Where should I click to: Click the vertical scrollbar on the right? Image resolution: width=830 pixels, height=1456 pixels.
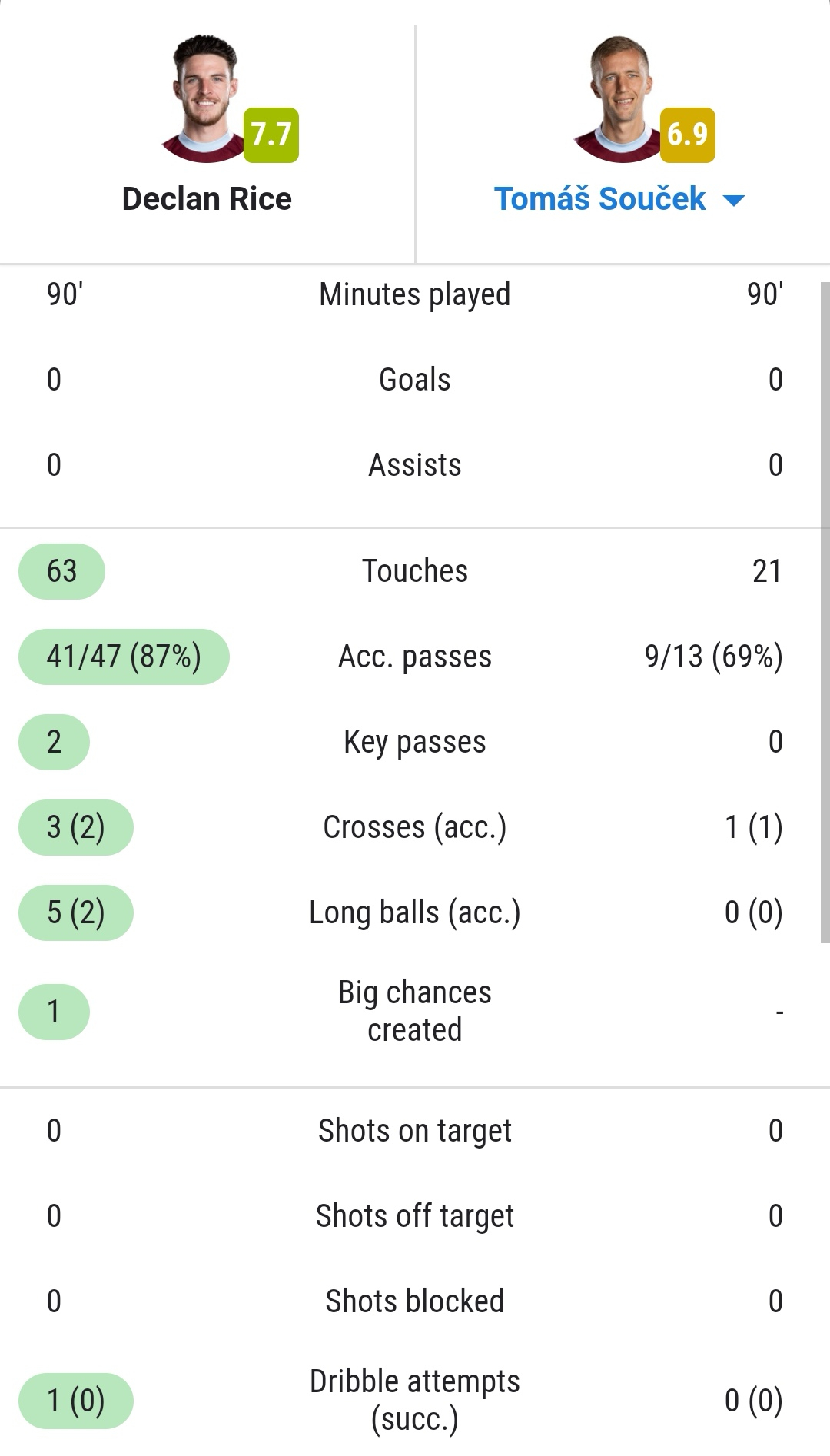(825, 611)
